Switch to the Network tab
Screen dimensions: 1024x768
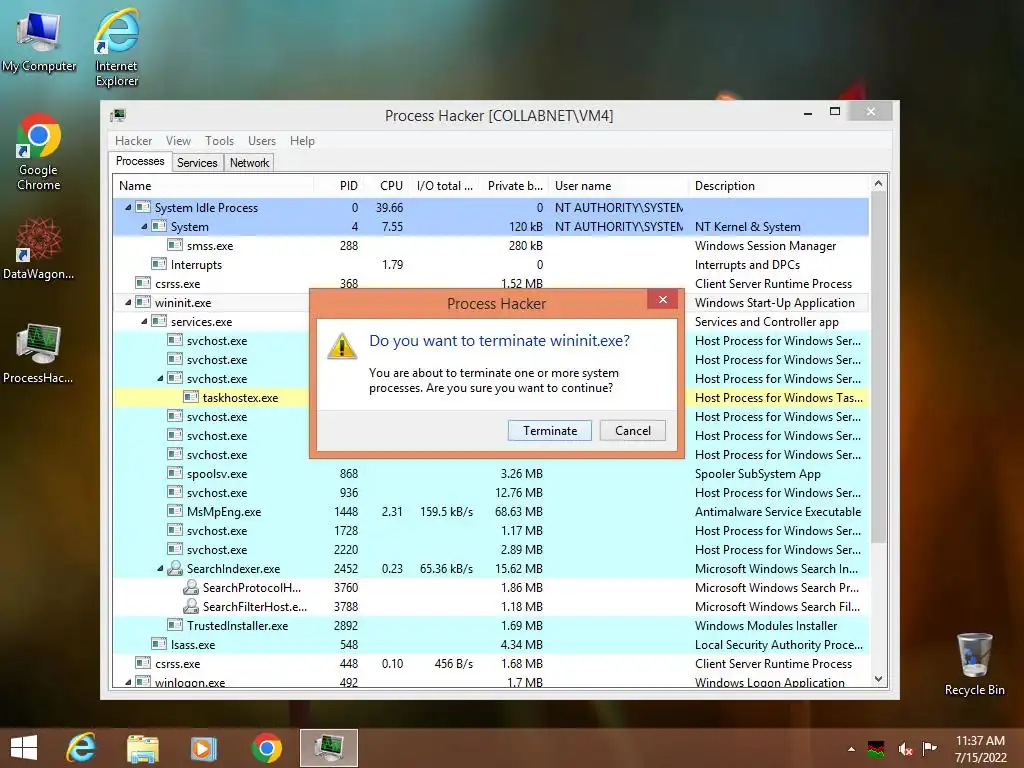tap(249, 163)
